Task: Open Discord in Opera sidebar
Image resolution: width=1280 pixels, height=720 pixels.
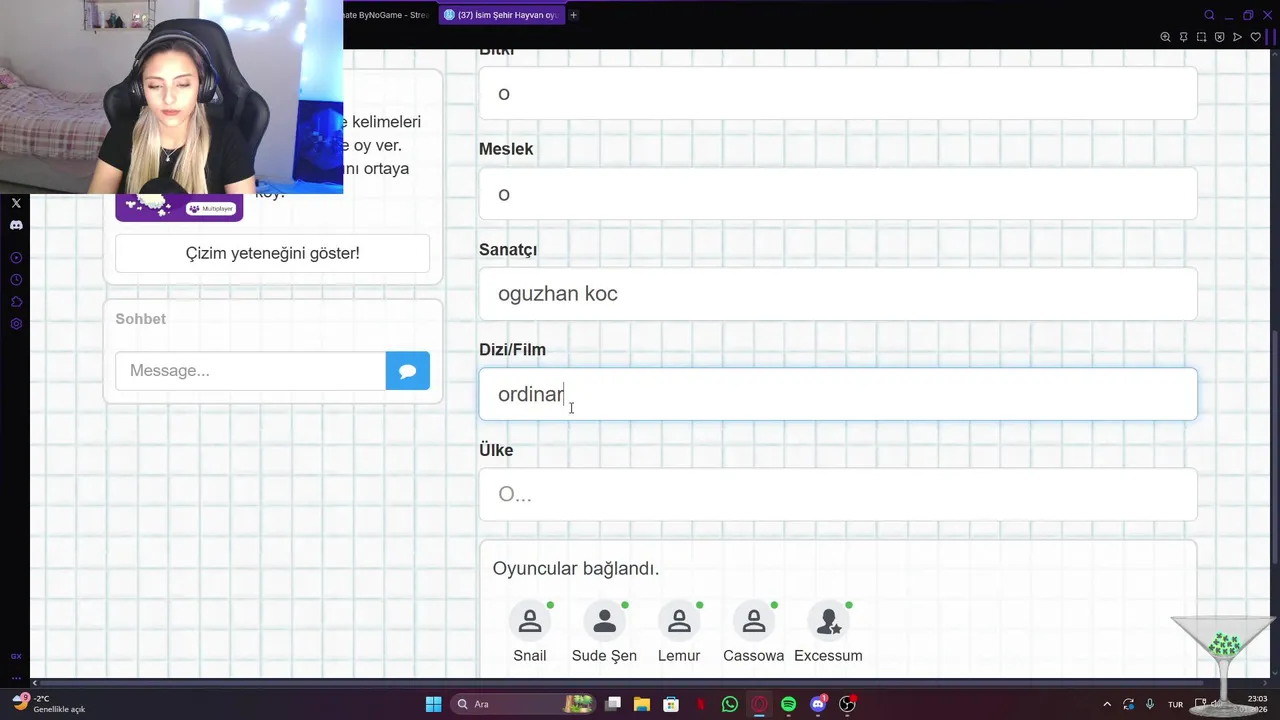Action: pos(16,225)
